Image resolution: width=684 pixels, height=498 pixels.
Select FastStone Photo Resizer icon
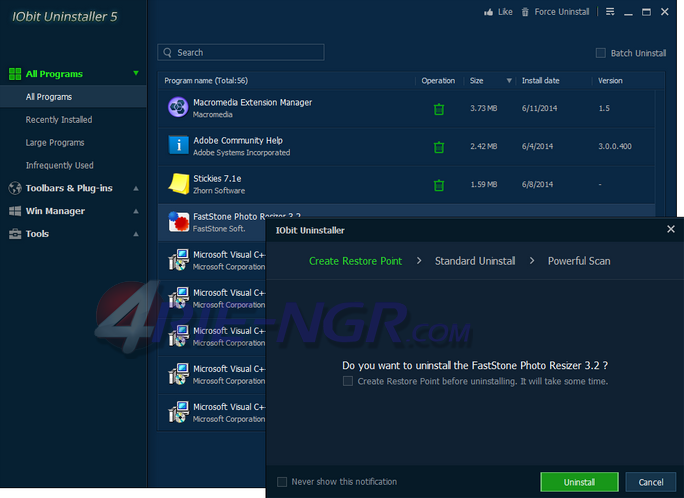178,222
